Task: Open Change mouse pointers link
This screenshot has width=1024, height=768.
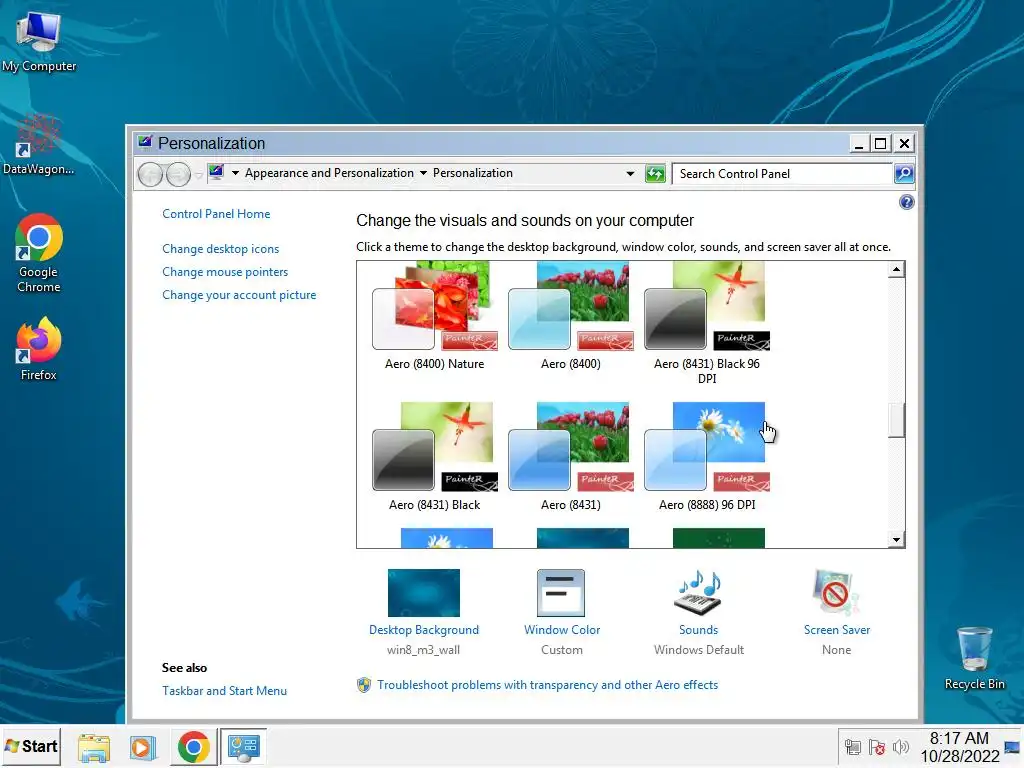Action: [x=225, y=272]
